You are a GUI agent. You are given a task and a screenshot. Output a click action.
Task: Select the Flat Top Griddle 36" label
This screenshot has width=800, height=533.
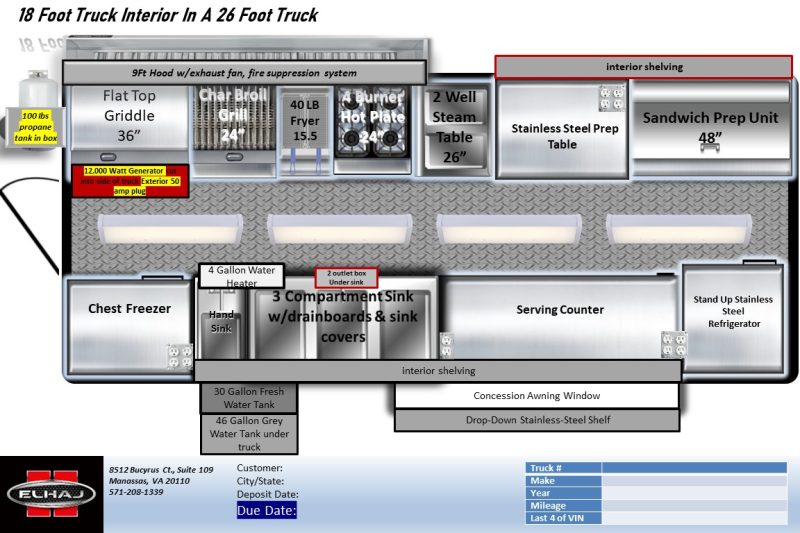pyautogui.click(x=129, y=116)
